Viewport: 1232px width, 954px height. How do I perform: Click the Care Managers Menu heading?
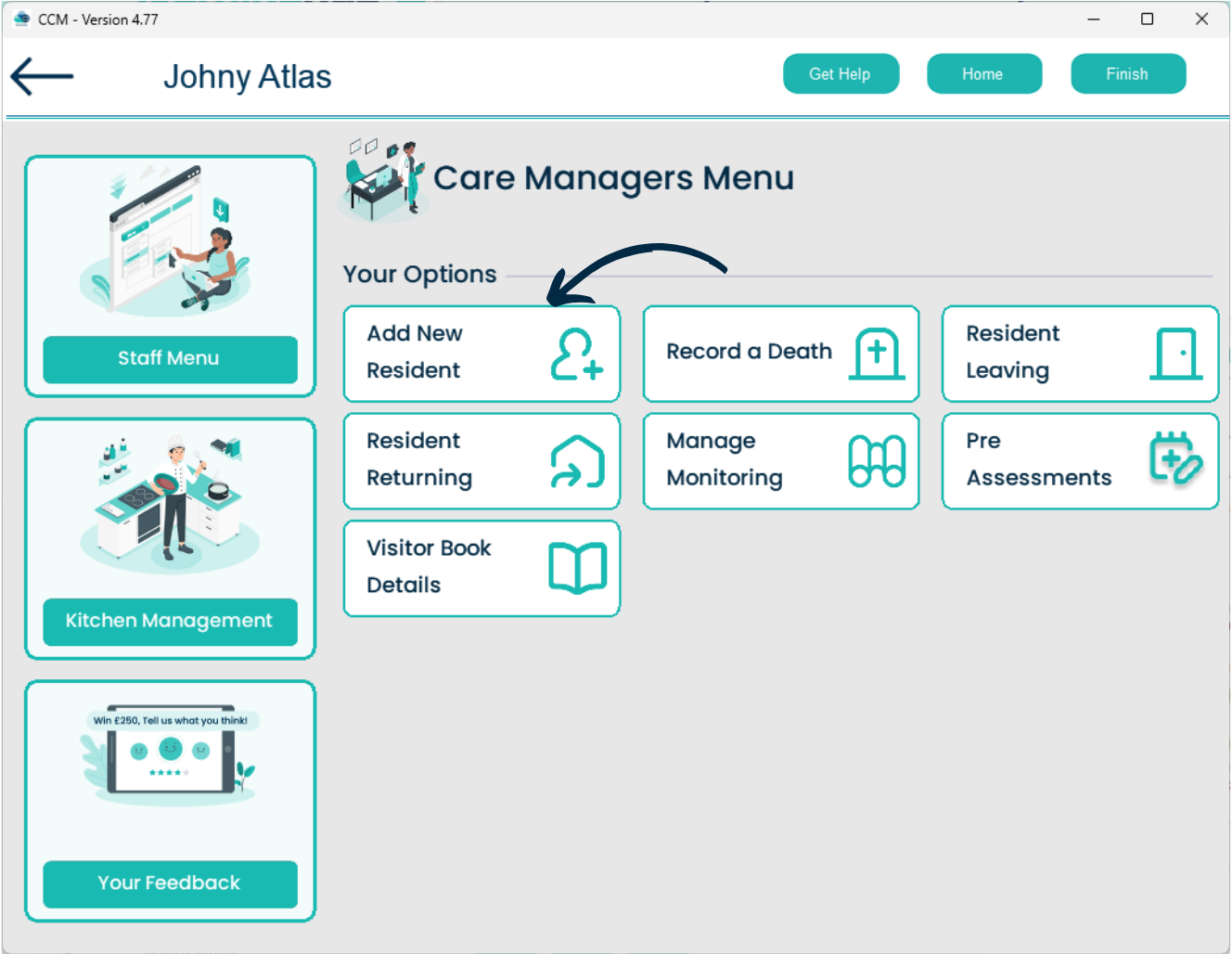coord(613,178)
